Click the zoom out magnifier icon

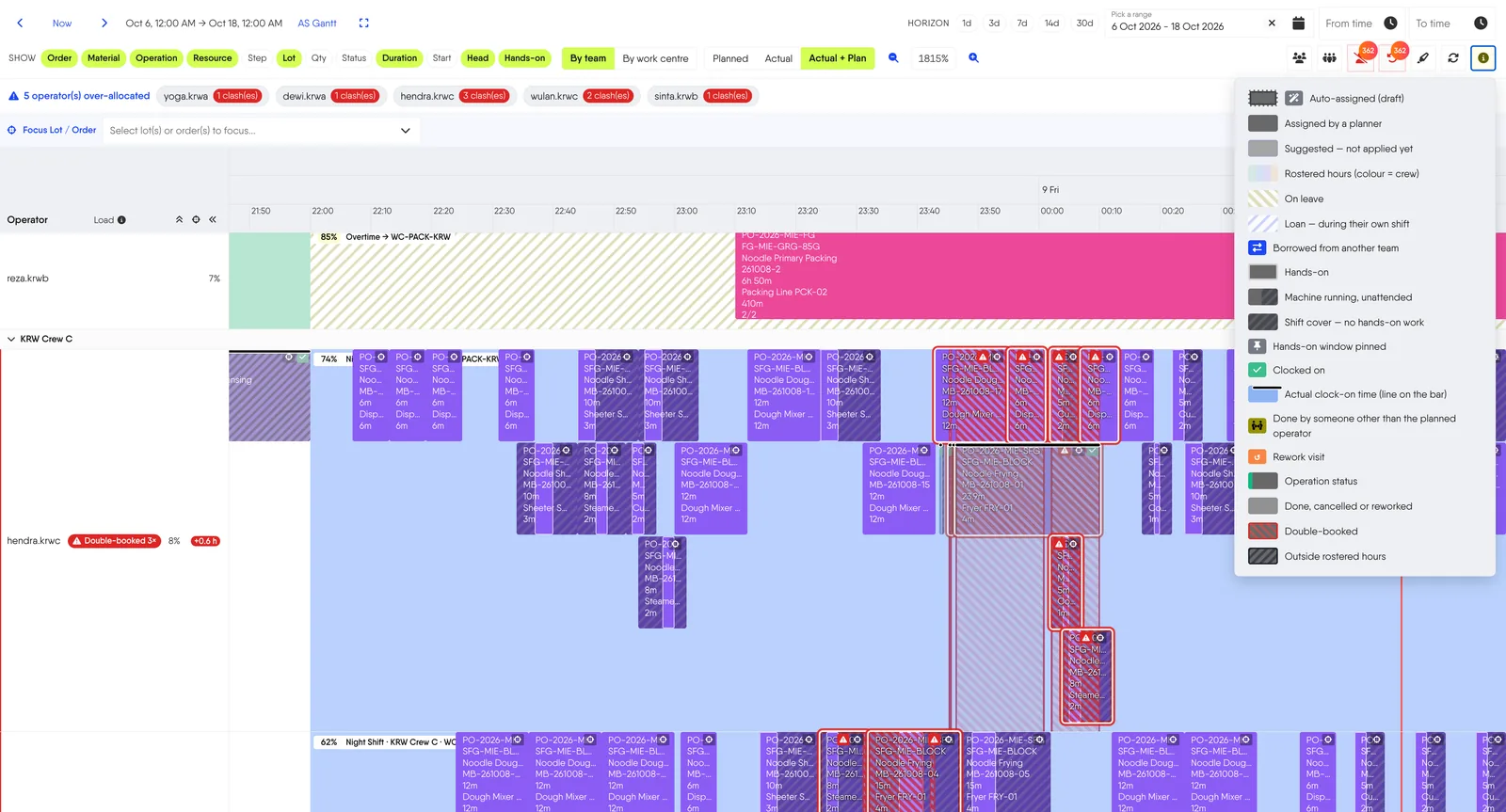coord(893,58)
